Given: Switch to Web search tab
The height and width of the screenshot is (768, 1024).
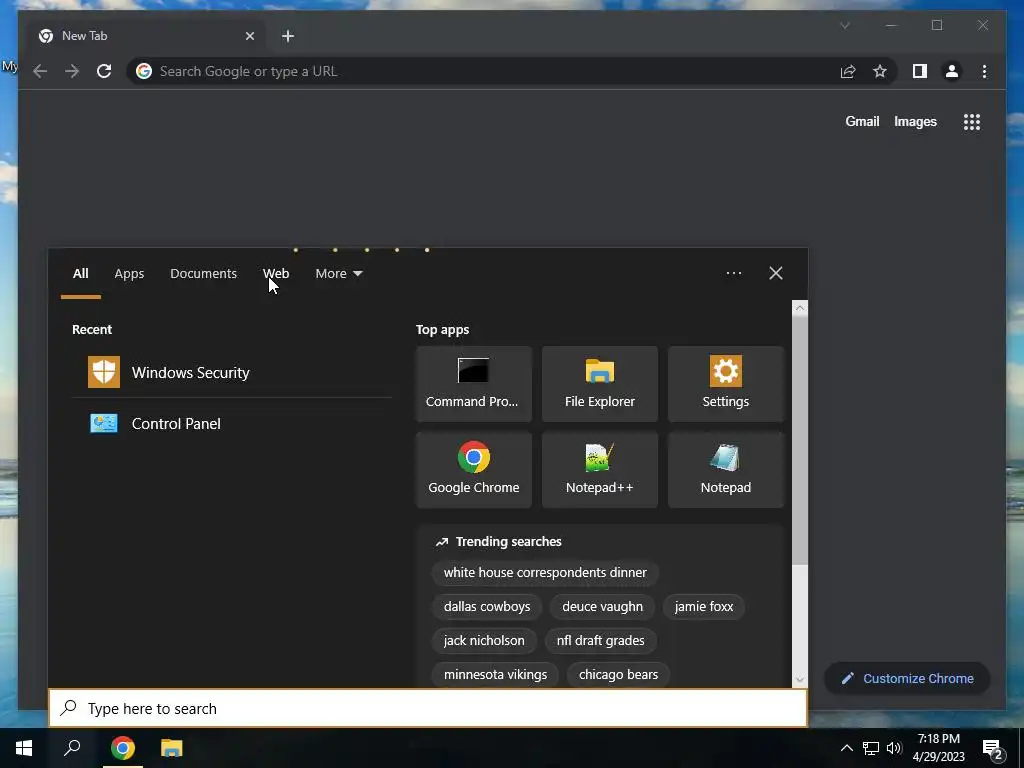Looking at the screenshot, I should [276, 274].
